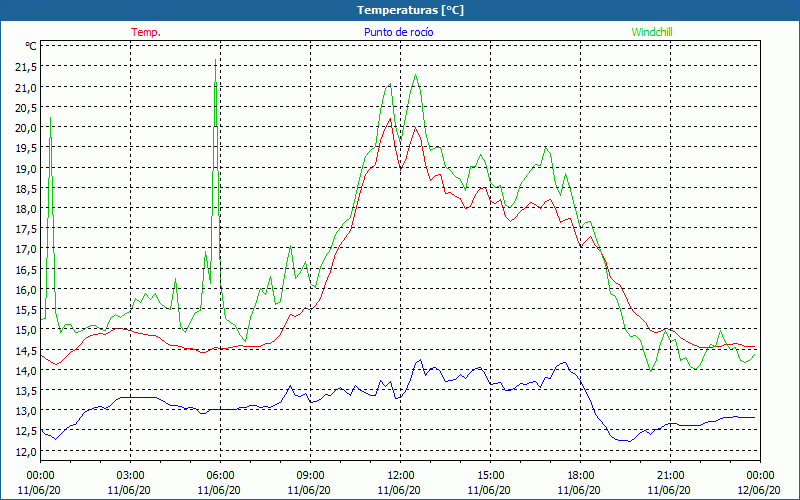Click the 12,0 y-axis value
Screen dimensions: 800x500
tap(26, 451)
